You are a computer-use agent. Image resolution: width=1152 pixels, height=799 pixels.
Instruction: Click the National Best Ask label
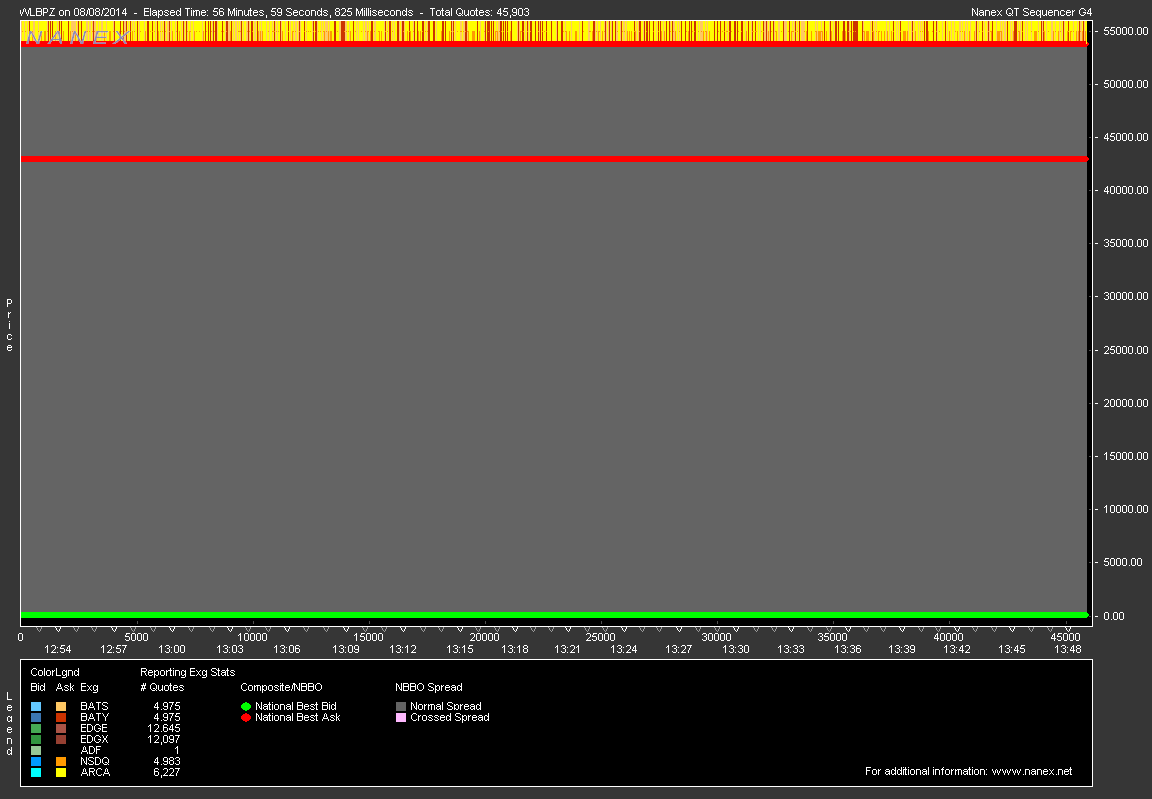tap(298, 717)
